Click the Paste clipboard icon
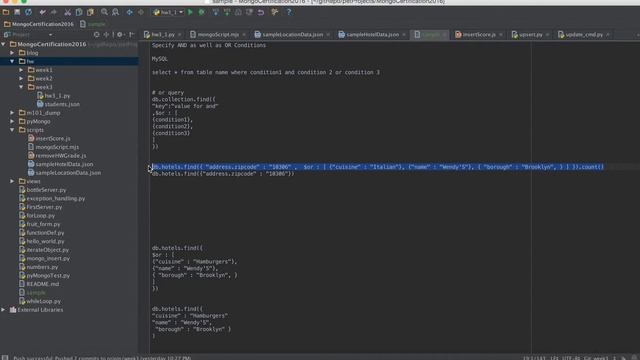The height and width of the screenshot is (360, 640). point(90,12)
